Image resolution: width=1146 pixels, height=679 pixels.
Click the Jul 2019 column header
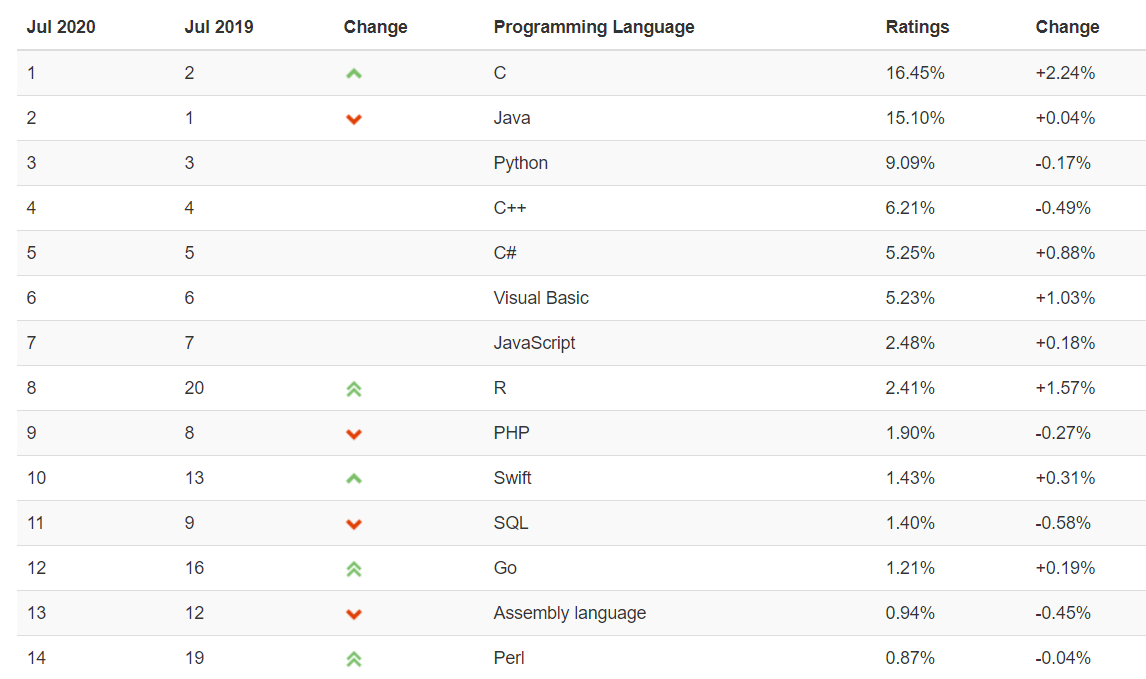[x=219, y=27]
